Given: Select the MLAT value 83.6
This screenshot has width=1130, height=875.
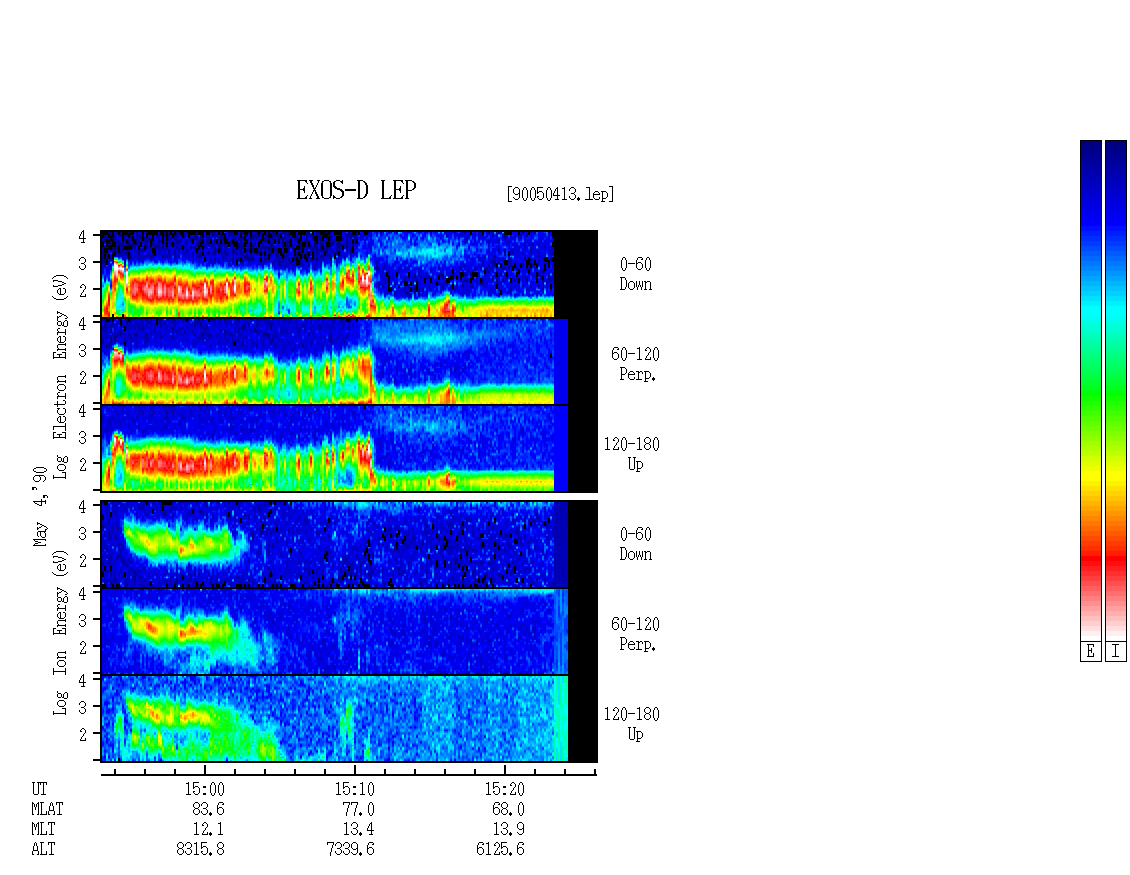Looking at the screenshot, I should tap(208, 809).
